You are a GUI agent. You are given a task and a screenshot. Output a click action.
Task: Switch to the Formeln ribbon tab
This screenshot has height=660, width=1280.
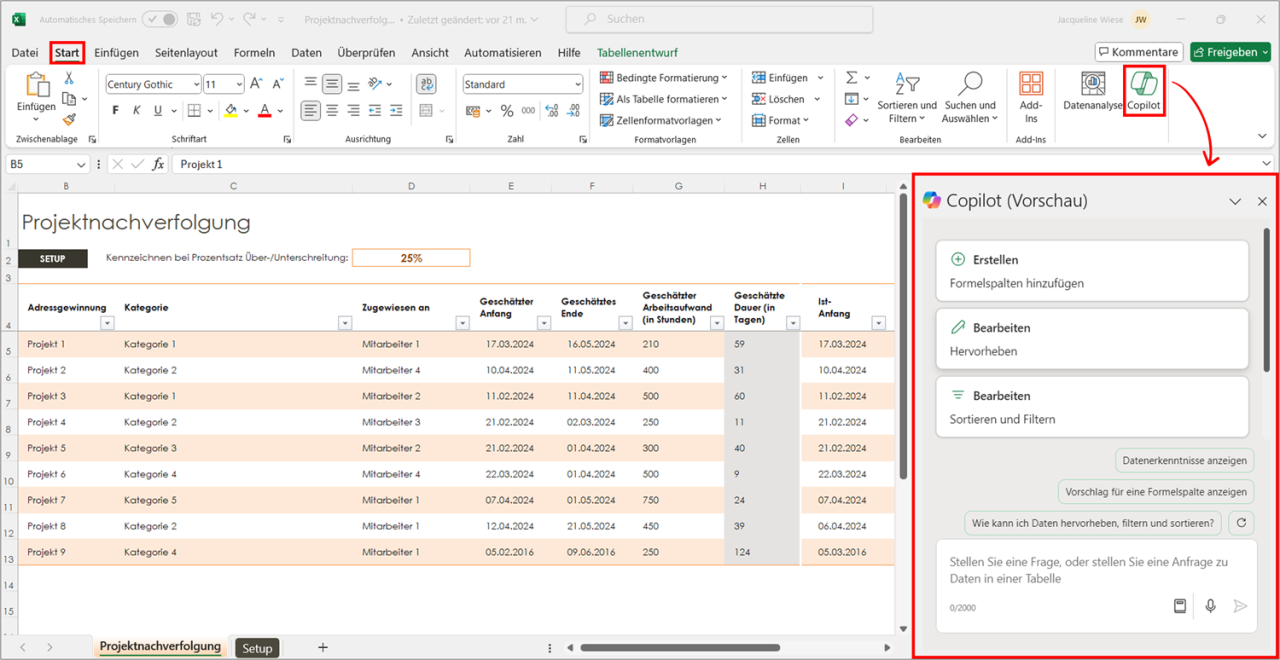(x=254, y=52)
